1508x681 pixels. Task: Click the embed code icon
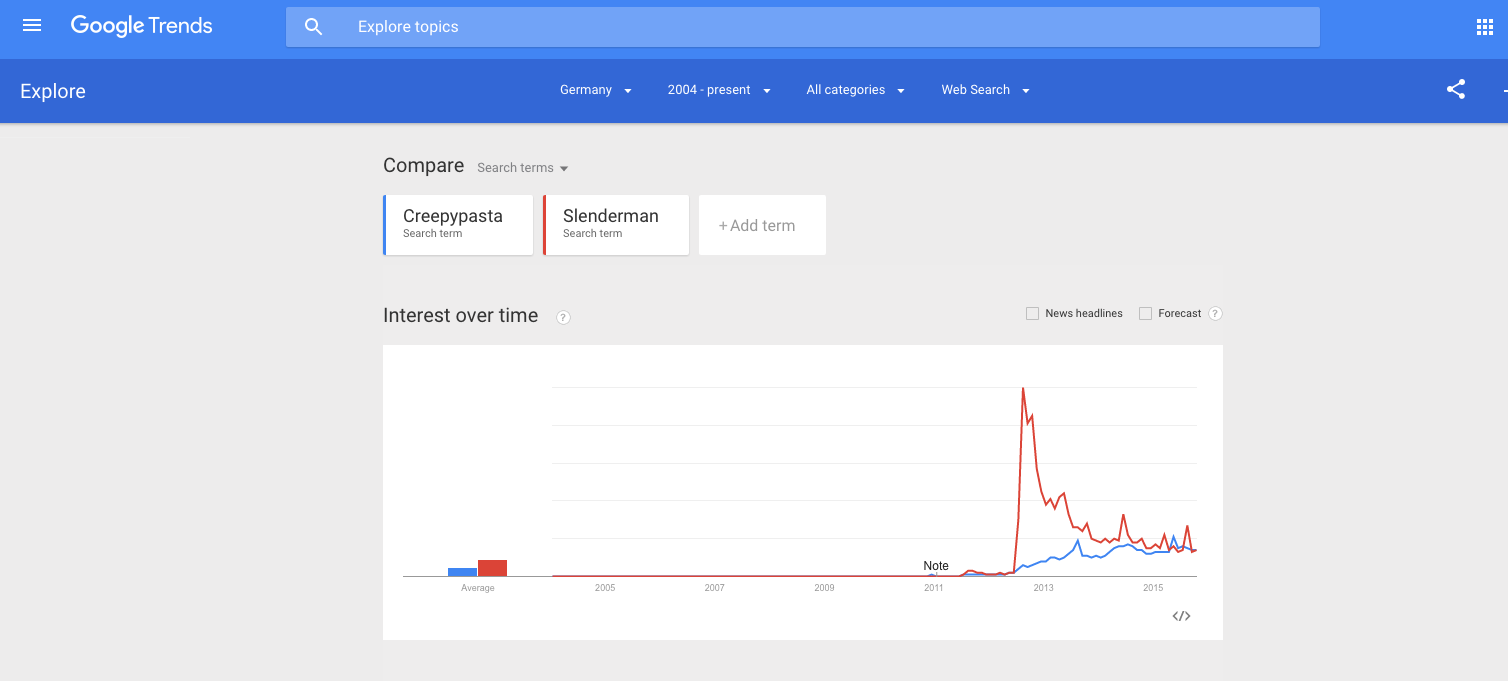coord(1181,616)
